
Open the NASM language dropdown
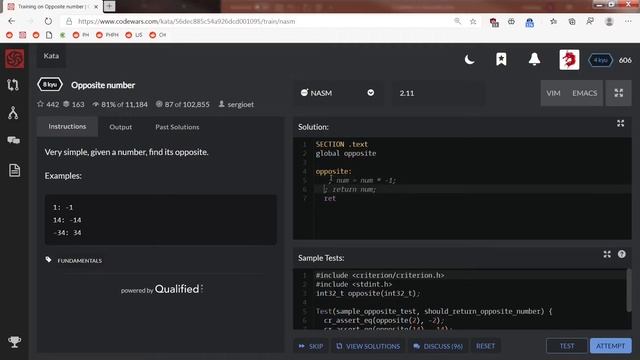(x=338, y=93)
